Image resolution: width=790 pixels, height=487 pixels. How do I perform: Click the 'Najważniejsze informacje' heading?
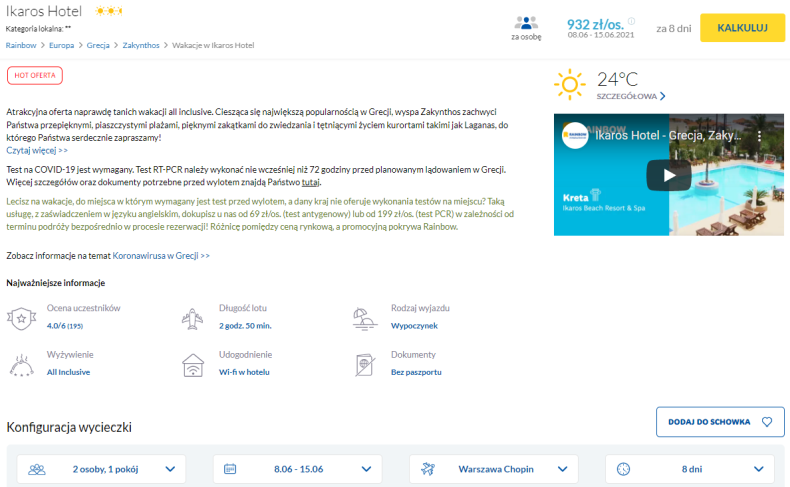(x=55, y=283)
